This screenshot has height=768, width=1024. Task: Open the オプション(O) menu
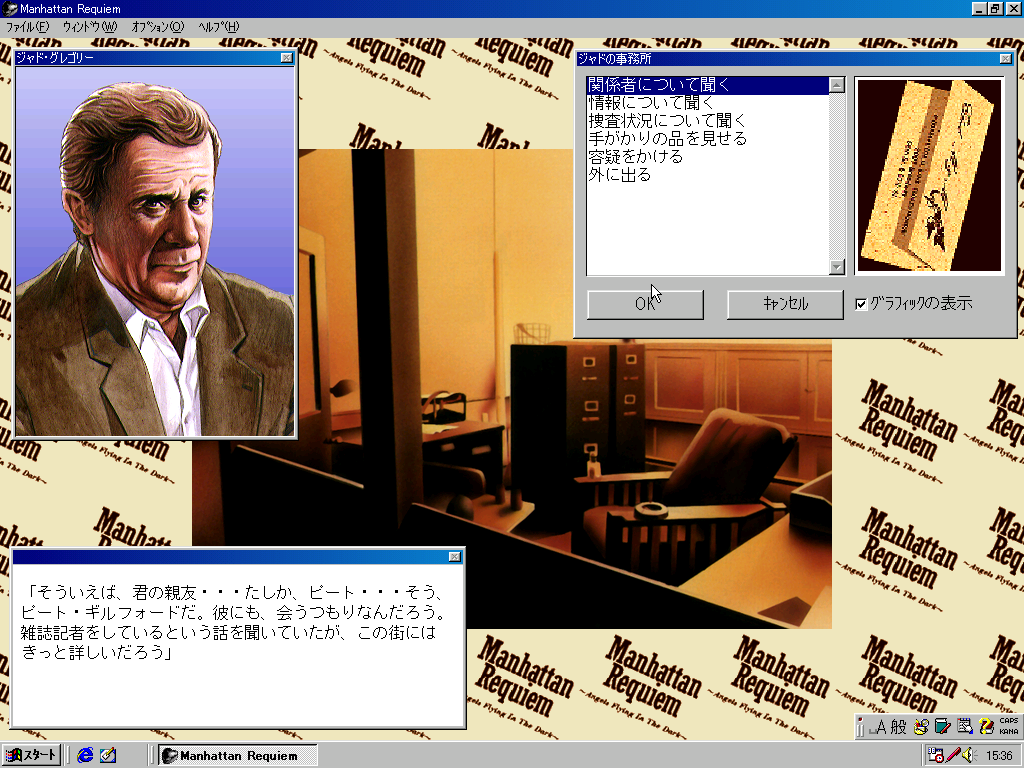pos(157,26)
